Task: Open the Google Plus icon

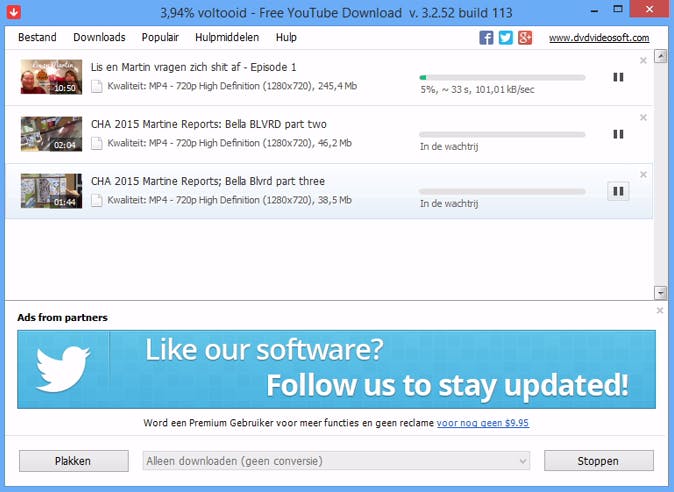Action: (x=525, y=38)
